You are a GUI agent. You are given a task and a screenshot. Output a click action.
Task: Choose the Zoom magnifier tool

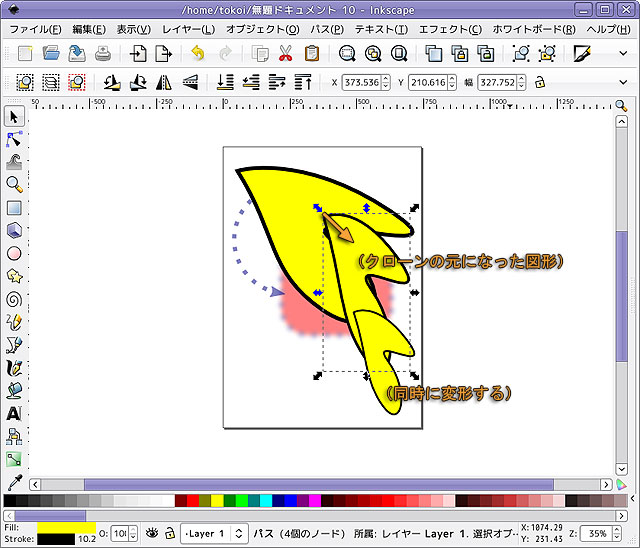(x=14, y=185)
